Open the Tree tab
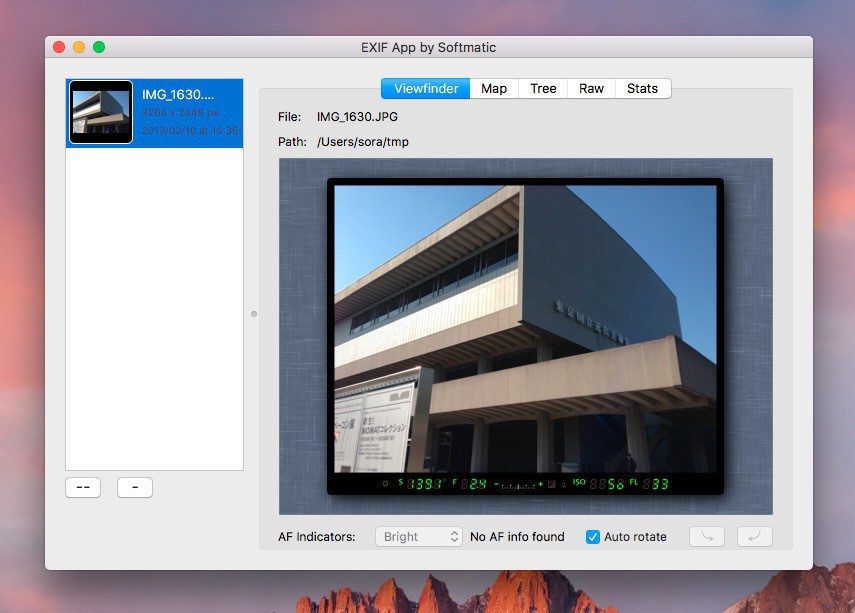855x613 pixels. [543, 89]
